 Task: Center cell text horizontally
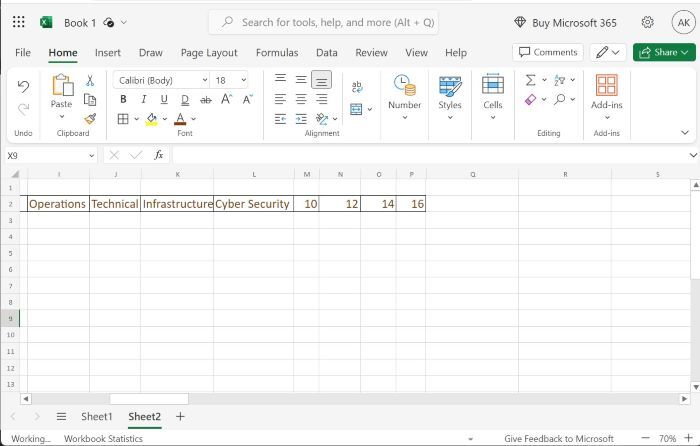301,99
